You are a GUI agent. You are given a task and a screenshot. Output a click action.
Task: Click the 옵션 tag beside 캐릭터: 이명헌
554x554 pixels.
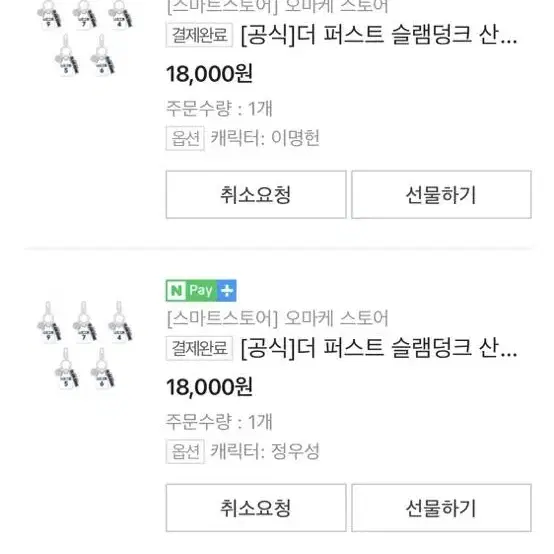[x=185, y=138]
